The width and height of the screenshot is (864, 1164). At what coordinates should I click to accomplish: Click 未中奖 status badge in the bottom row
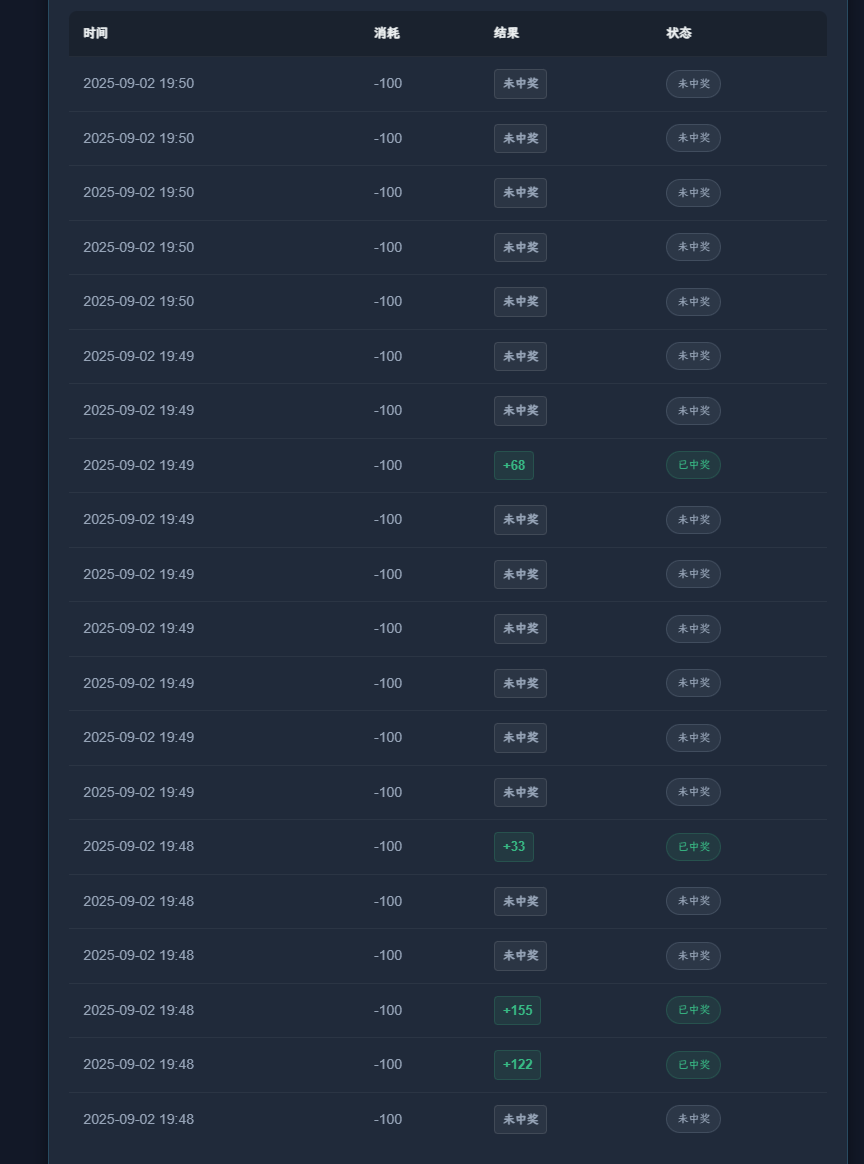(693, 1119)
